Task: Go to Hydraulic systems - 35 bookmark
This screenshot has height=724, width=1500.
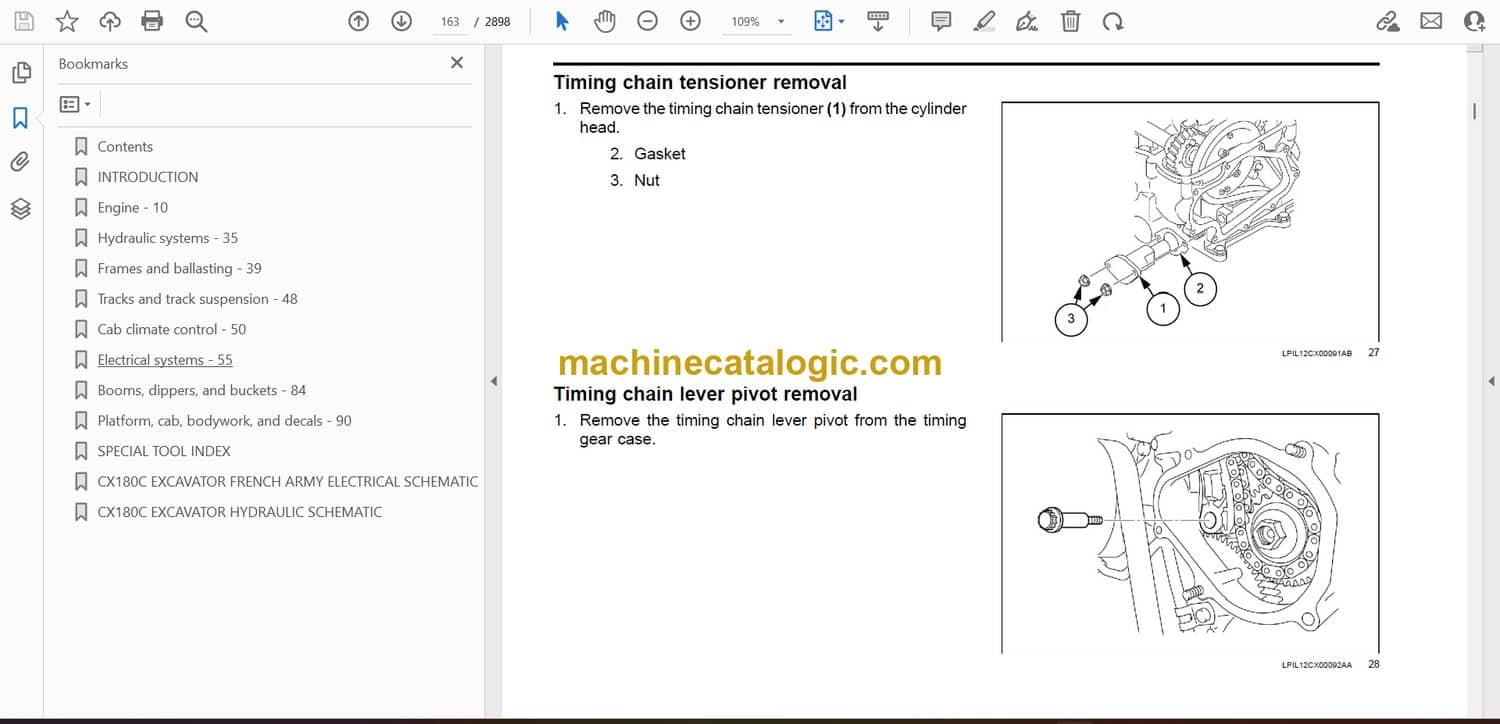Action: tap(168, 238)
